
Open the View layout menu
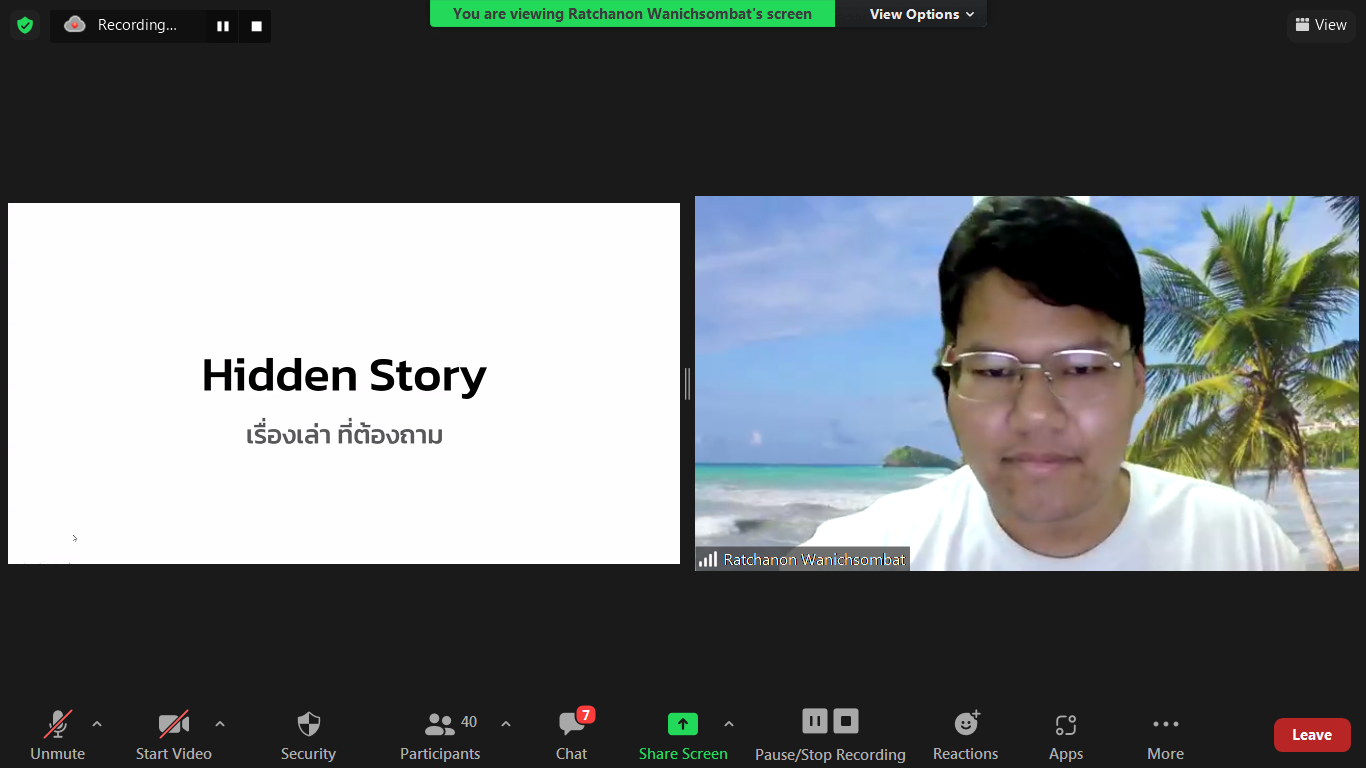point(1321,25)
